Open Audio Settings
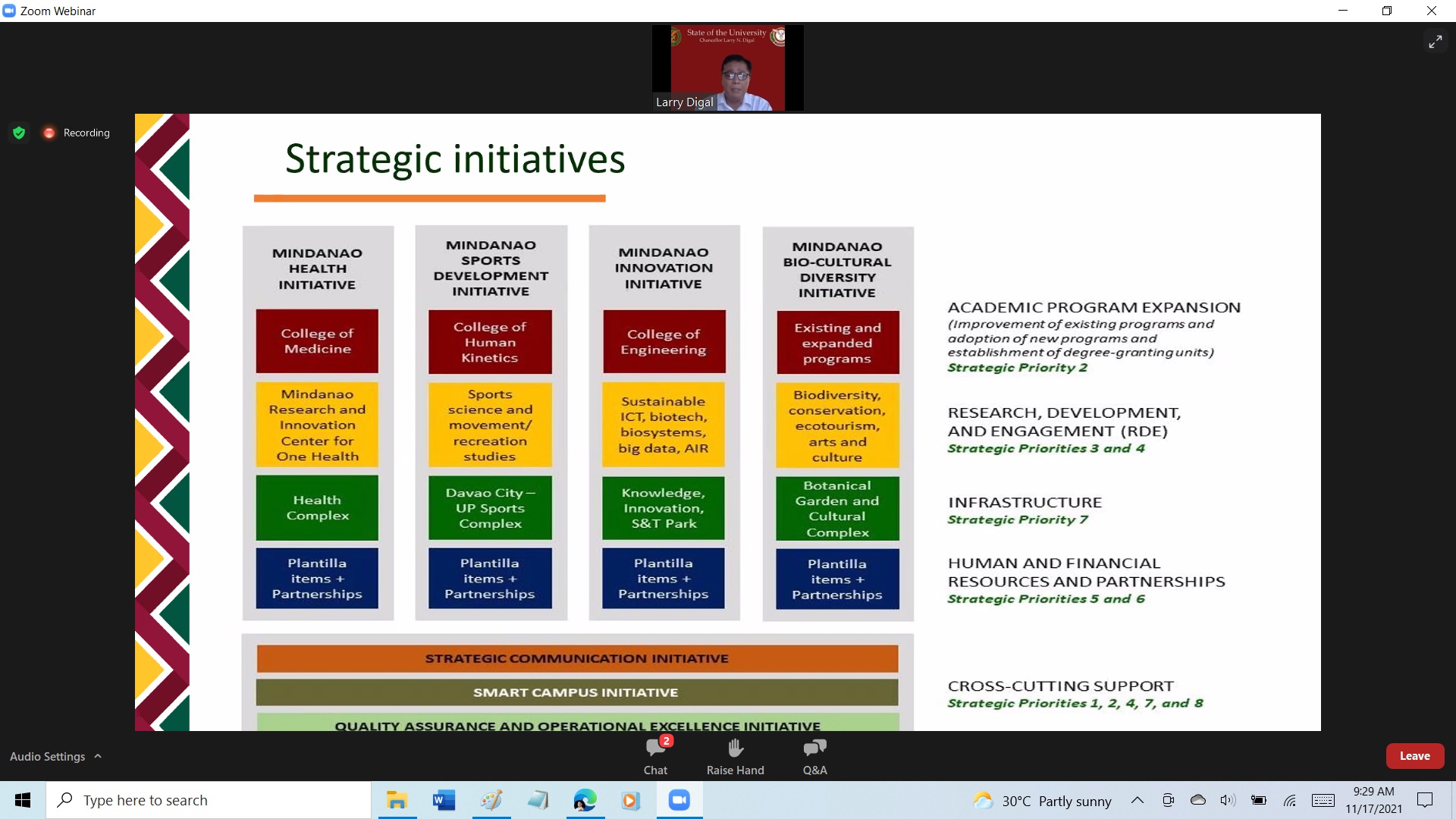The width and height of the screenshot is (1456, 819). [47, 756]
